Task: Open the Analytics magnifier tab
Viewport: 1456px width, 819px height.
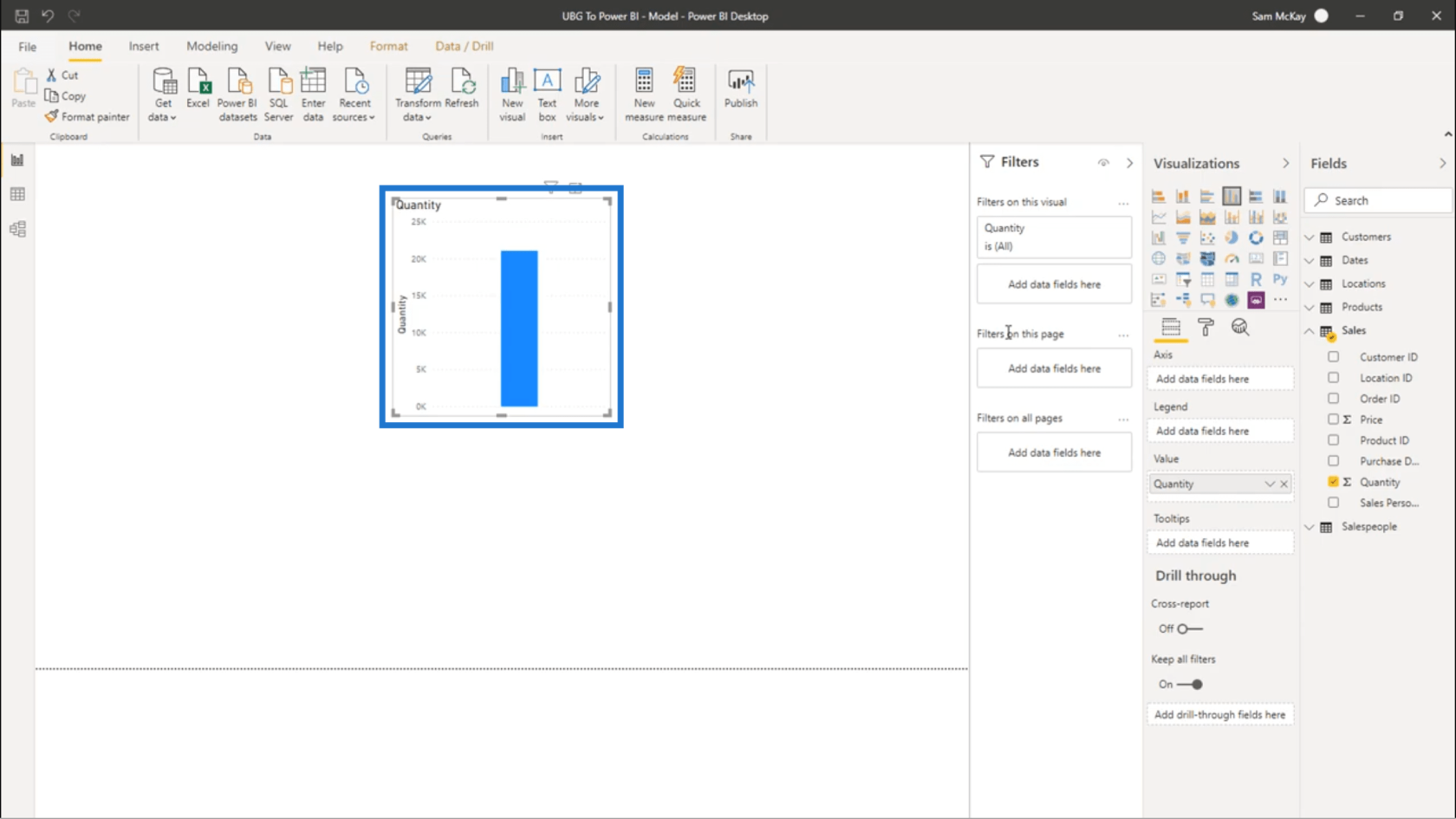Action: point(1240,327)
